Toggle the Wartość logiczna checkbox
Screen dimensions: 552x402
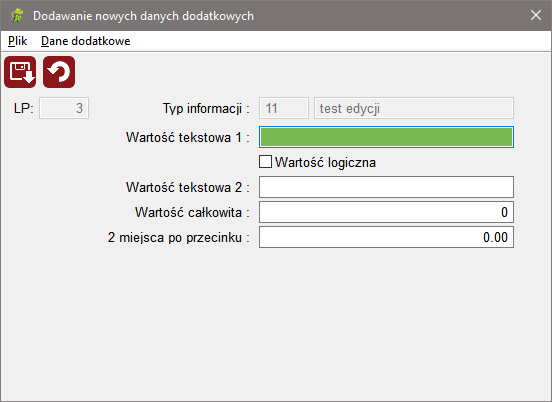tap(265, 162)
